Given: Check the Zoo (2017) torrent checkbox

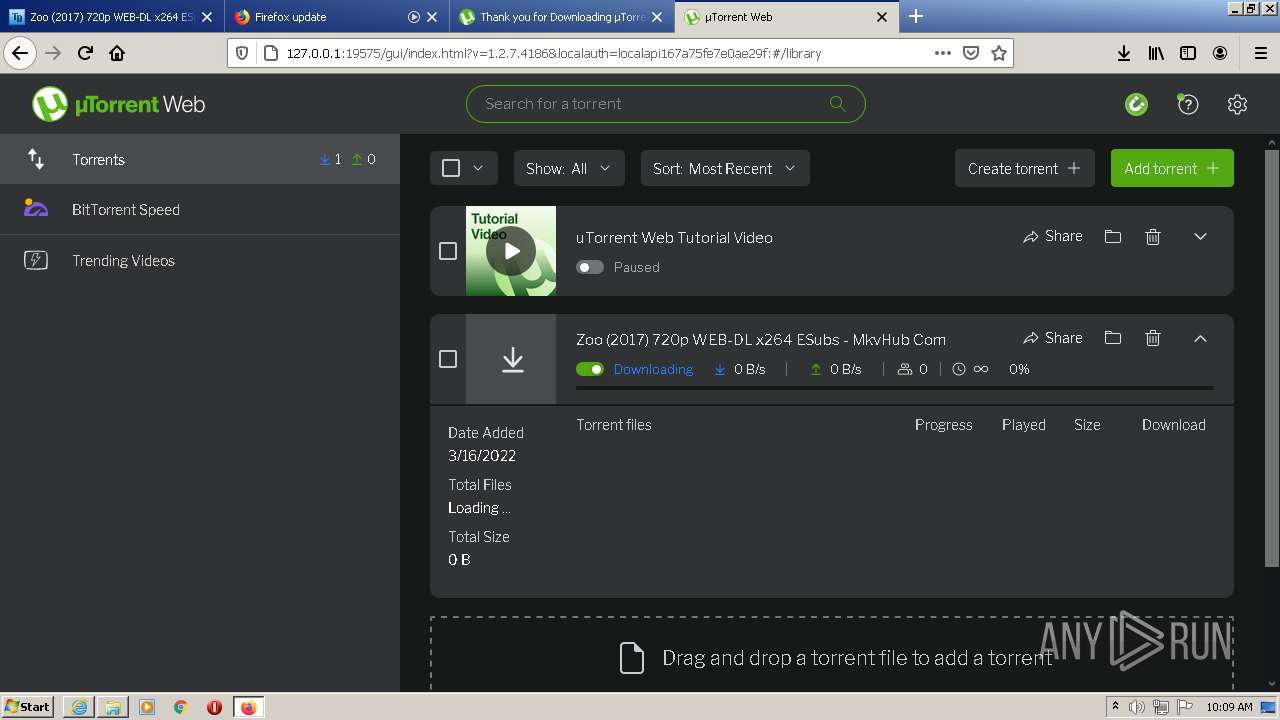Looking at the screenshot, I should click(x=448, y=359).
